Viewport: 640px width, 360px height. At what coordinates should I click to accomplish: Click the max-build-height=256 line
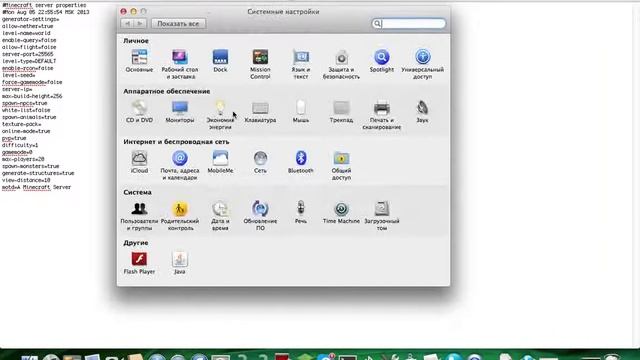pyautogui.click(x=32, y=96)
